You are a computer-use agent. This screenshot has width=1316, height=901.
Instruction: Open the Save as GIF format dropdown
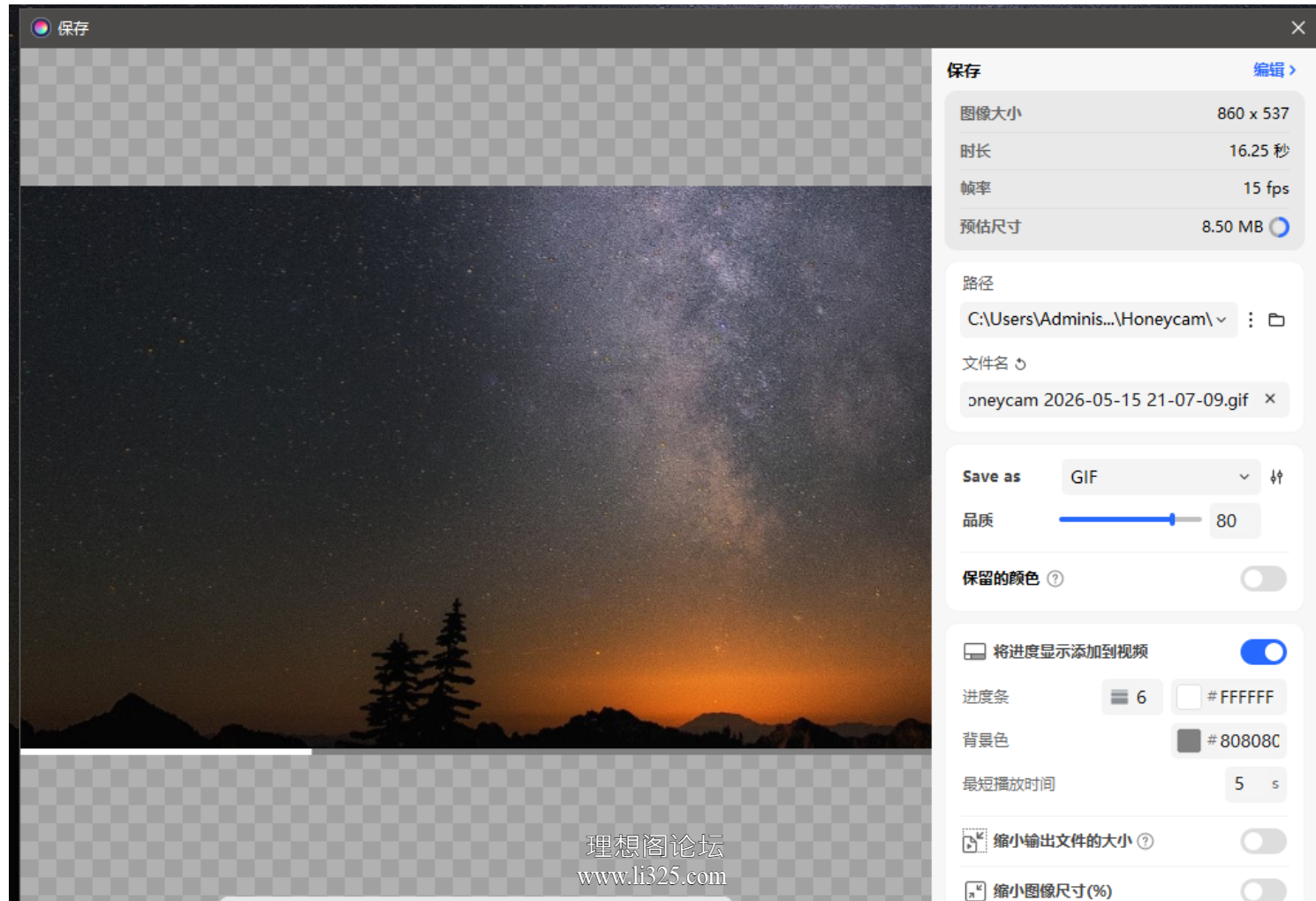tap(1161, 477)
